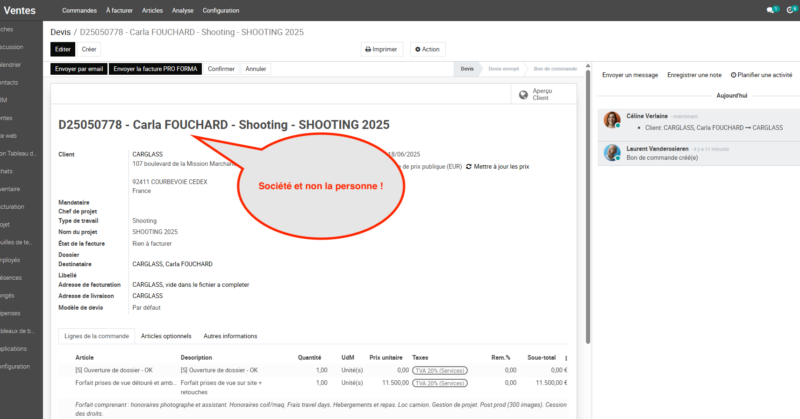Switch to the Autres informations tab
The width and height of the screenshot is (800, 419).
pos(230,335)
